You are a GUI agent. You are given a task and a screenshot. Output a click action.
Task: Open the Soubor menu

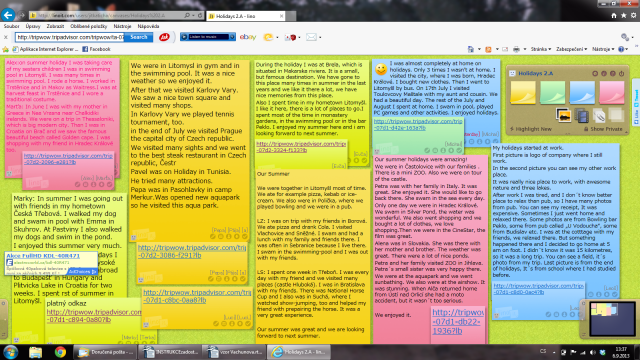[11, 26]
